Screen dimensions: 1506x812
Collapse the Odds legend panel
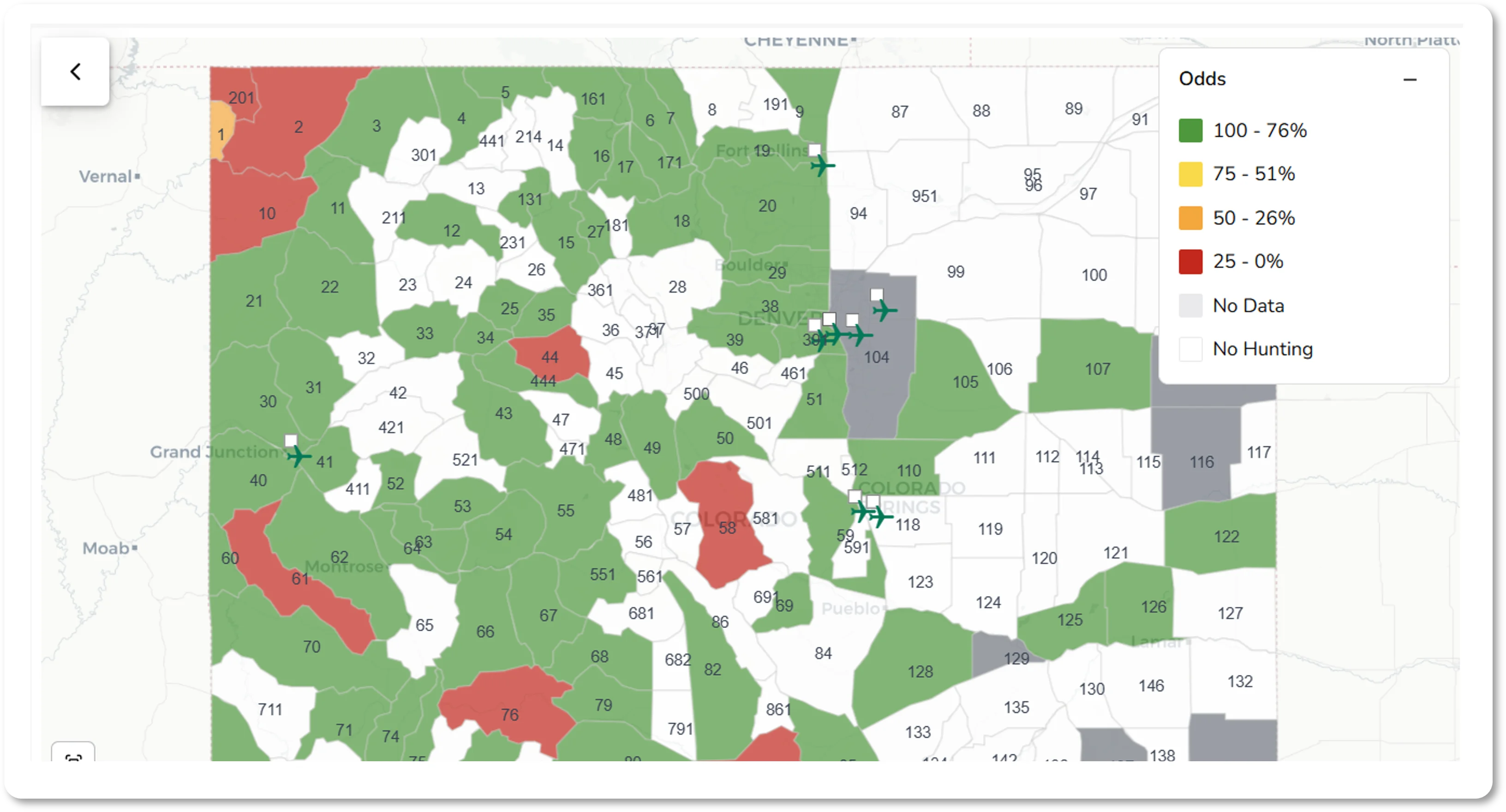click(1410, 79)
